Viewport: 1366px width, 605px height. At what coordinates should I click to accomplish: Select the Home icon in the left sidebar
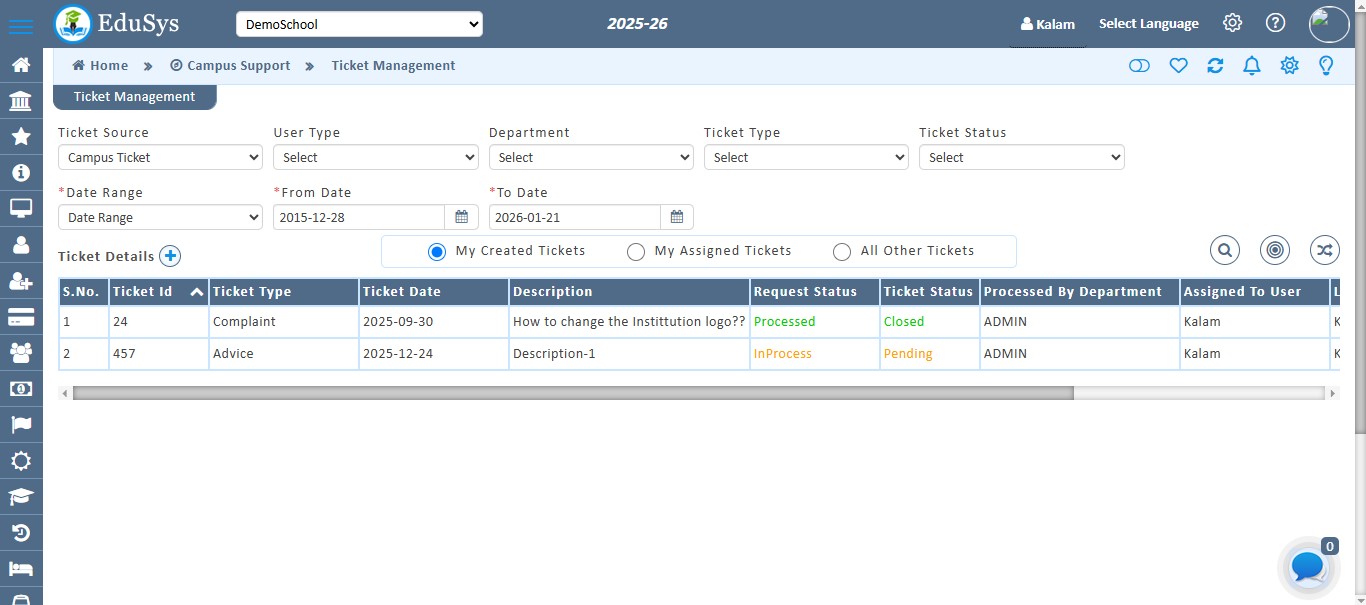(21, 64)
